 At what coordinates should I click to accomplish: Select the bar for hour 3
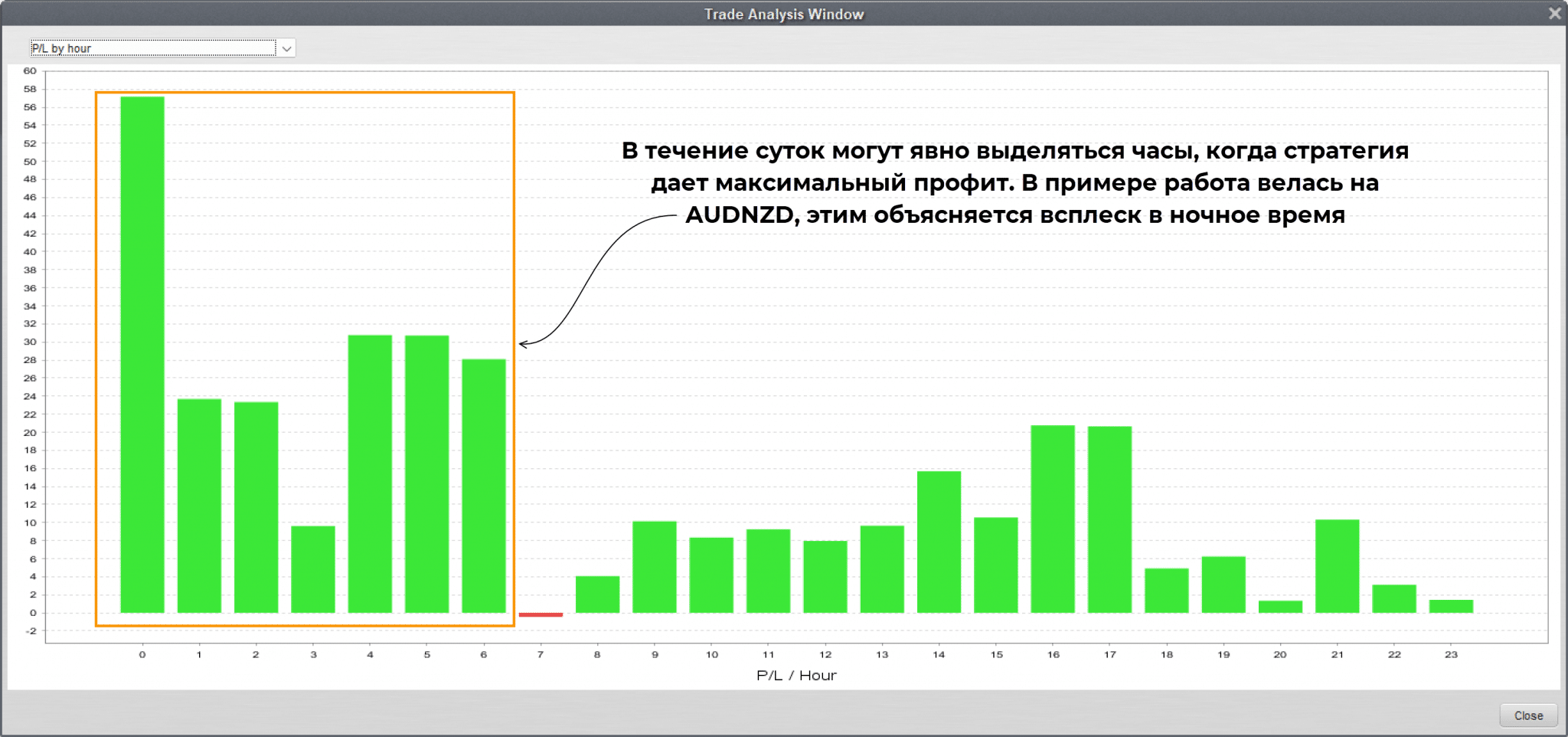pos(313,569)
